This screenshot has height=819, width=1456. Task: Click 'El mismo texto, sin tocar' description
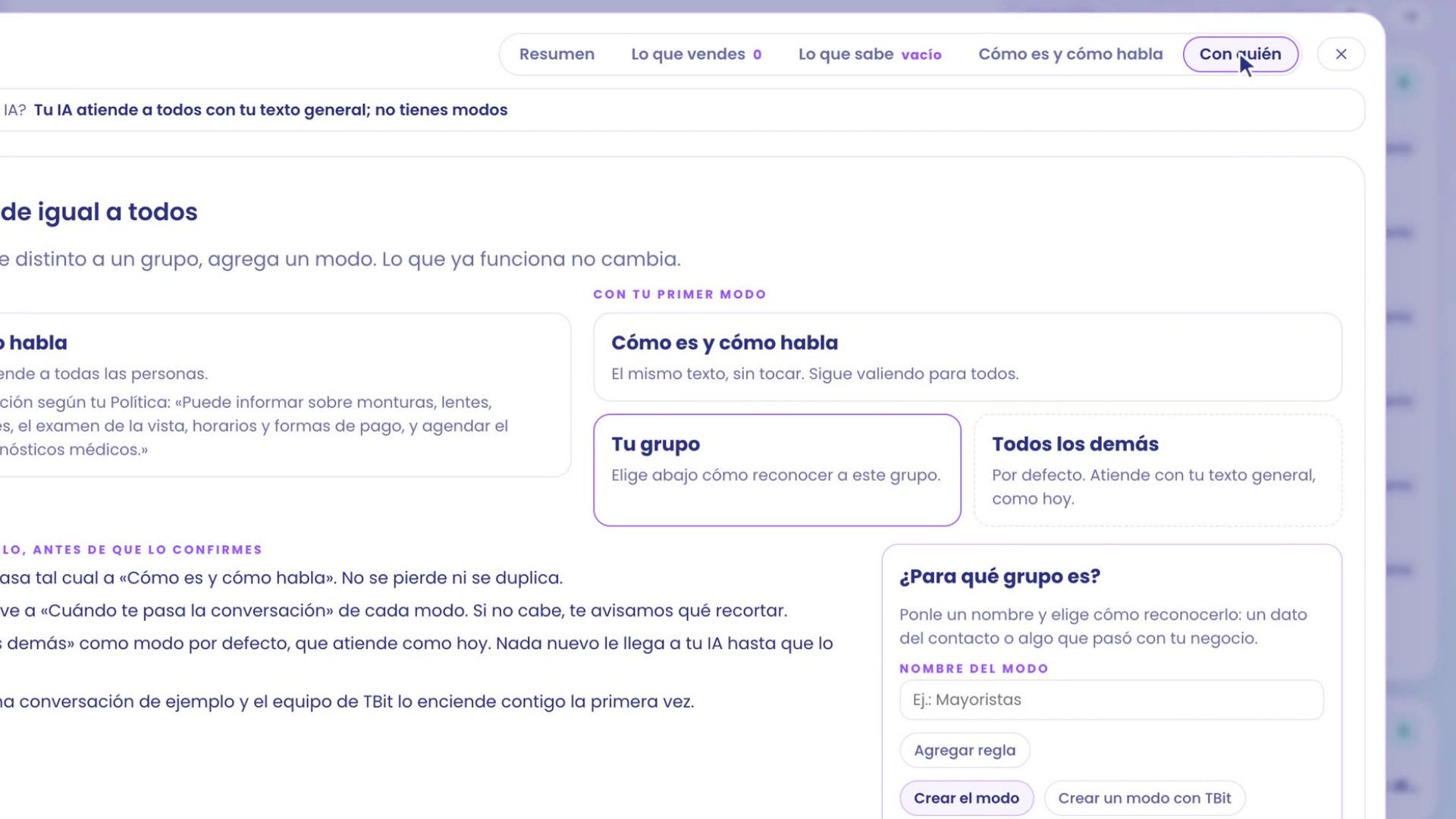point(815,373)
